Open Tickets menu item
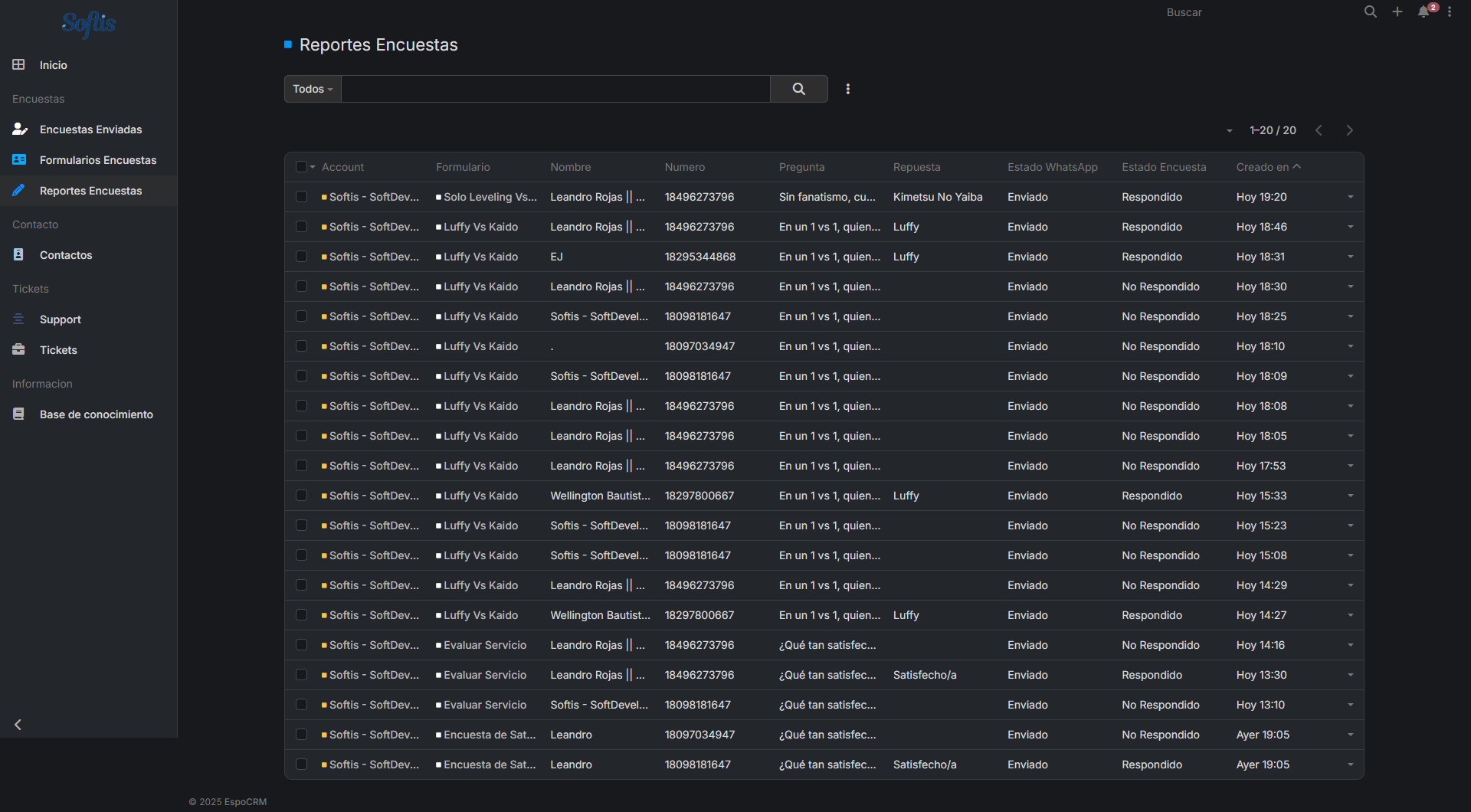This screenshot has width=1471, height=812. click(x=89, y=350)
